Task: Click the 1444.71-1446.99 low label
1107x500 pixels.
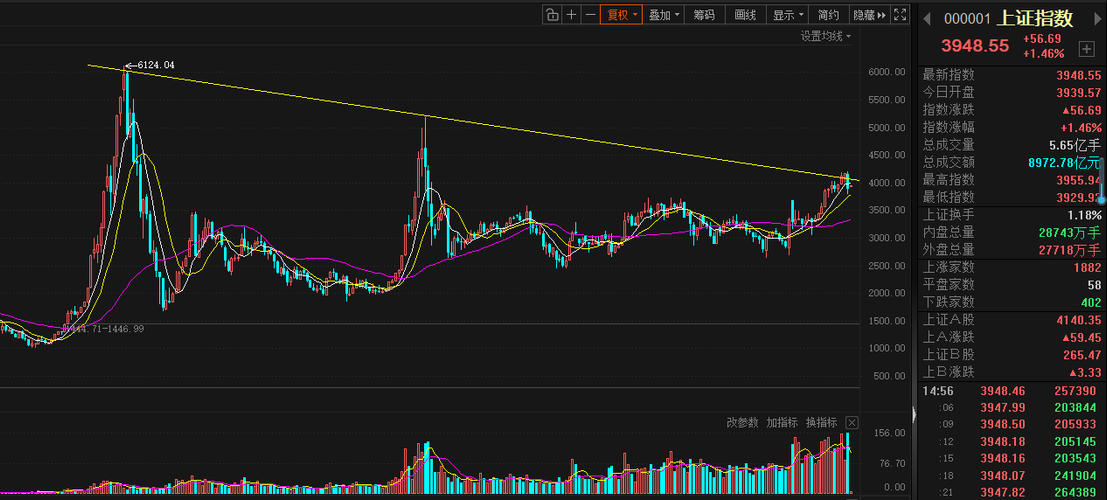Action: pyautogui.click(x=104, y=329)
